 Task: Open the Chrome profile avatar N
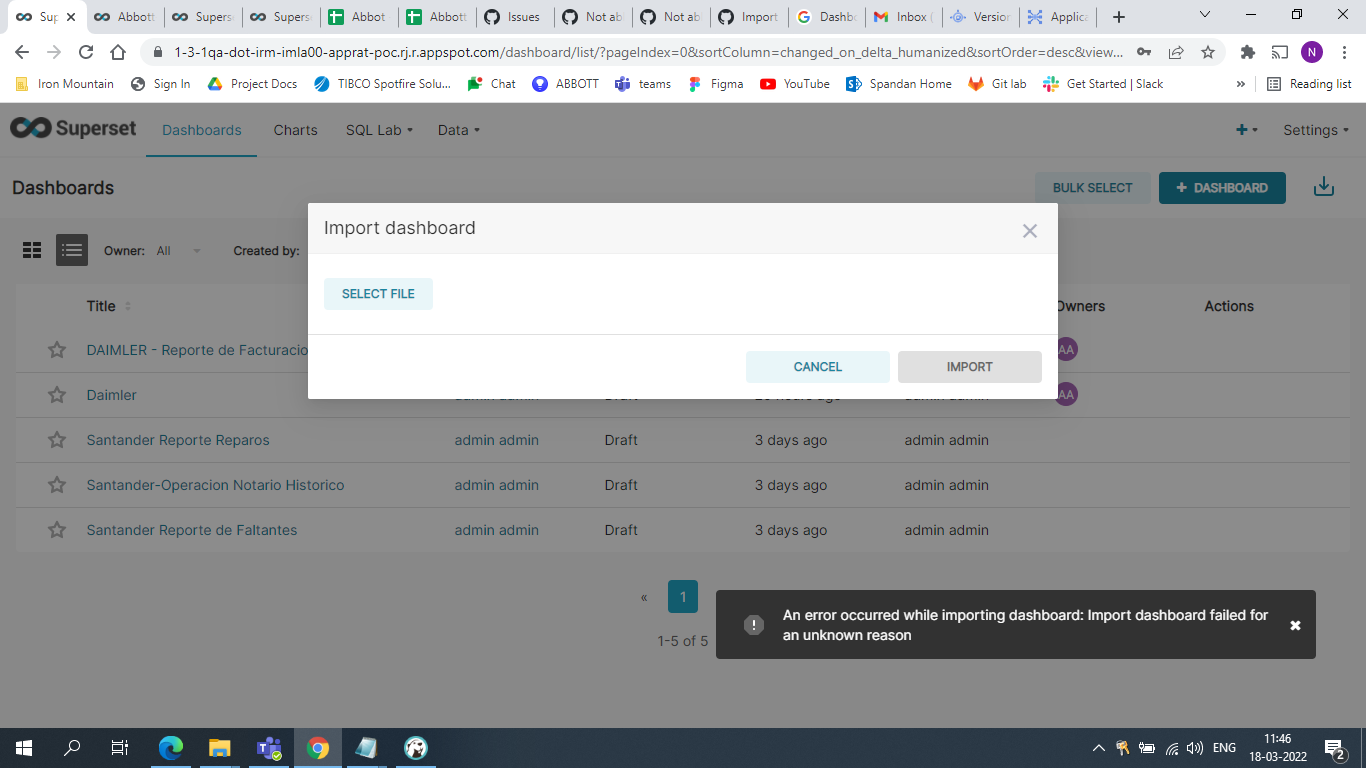[x=1312, y=52]
